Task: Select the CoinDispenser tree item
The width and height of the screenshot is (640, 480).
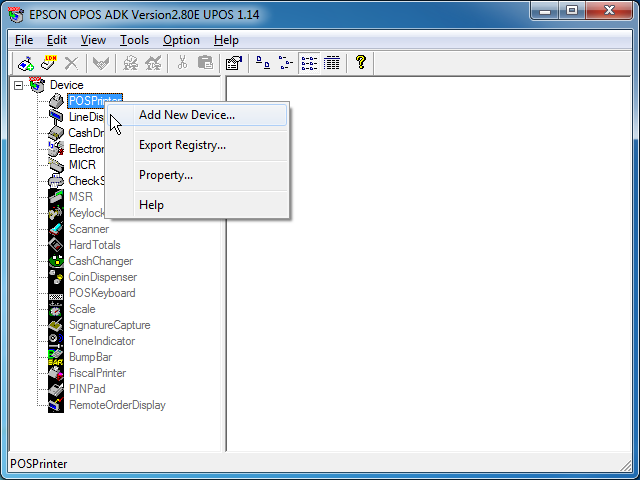Action: click(x=102, y=277)
